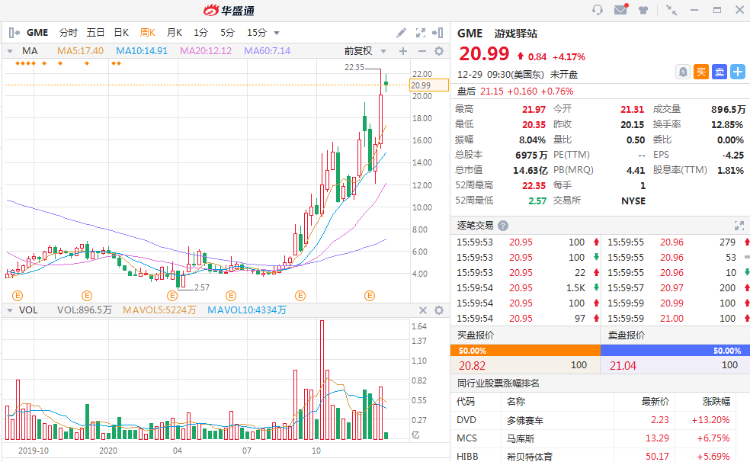Switch to 月K chart tab
Viewport: 750px width, 462px height.
tap(175, 33)
